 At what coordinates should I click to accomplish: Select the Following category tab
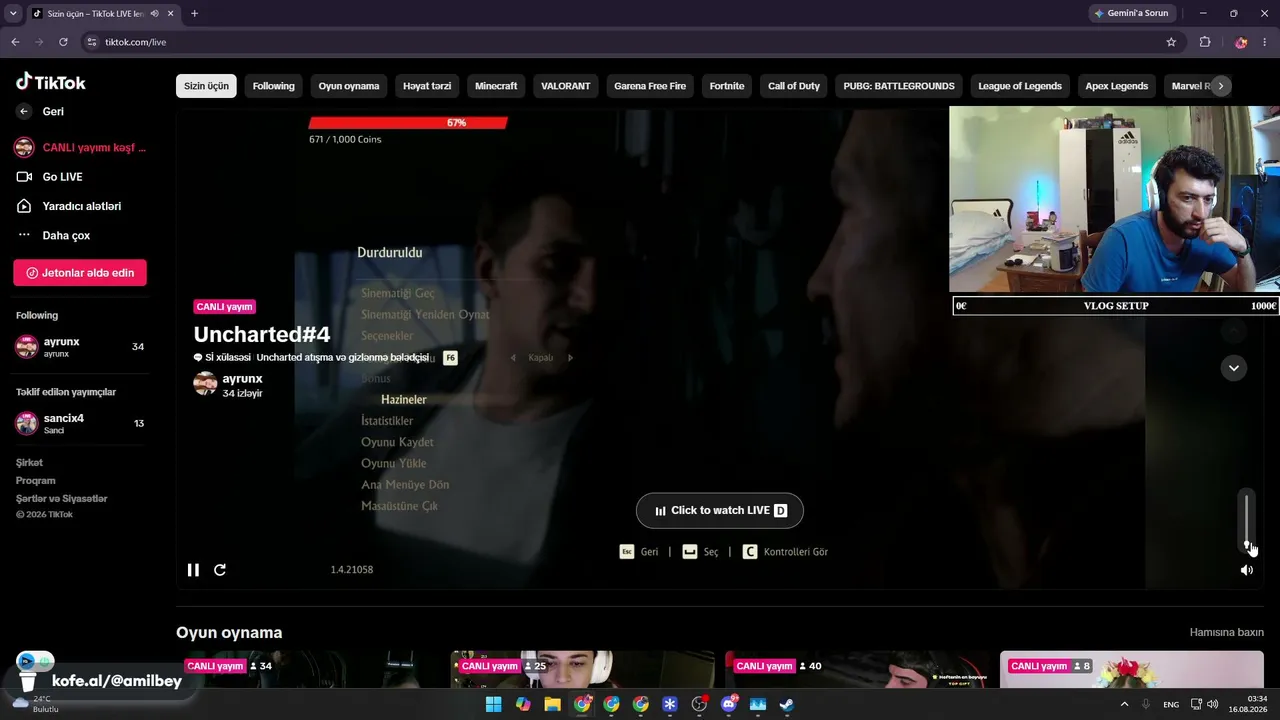coord(273,86)
